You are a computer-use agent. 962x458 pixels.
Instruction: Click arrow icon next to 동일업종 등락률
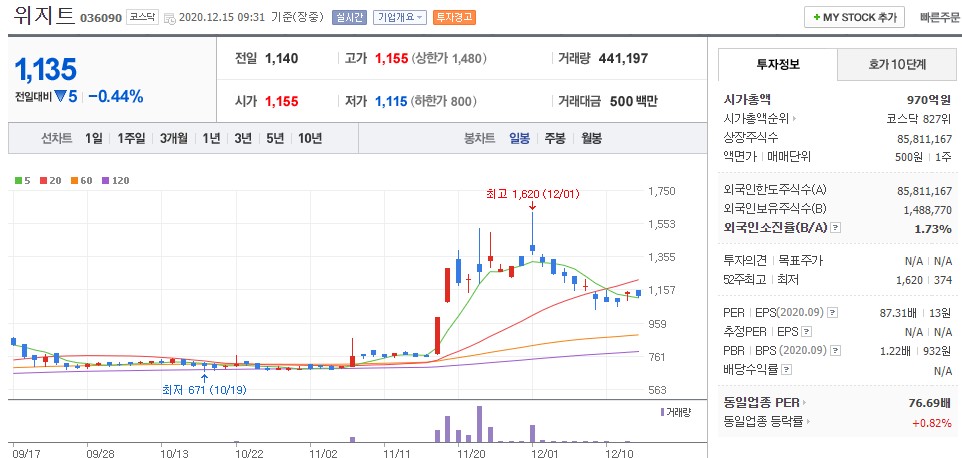pyautogui.click(x=810, y=422)
